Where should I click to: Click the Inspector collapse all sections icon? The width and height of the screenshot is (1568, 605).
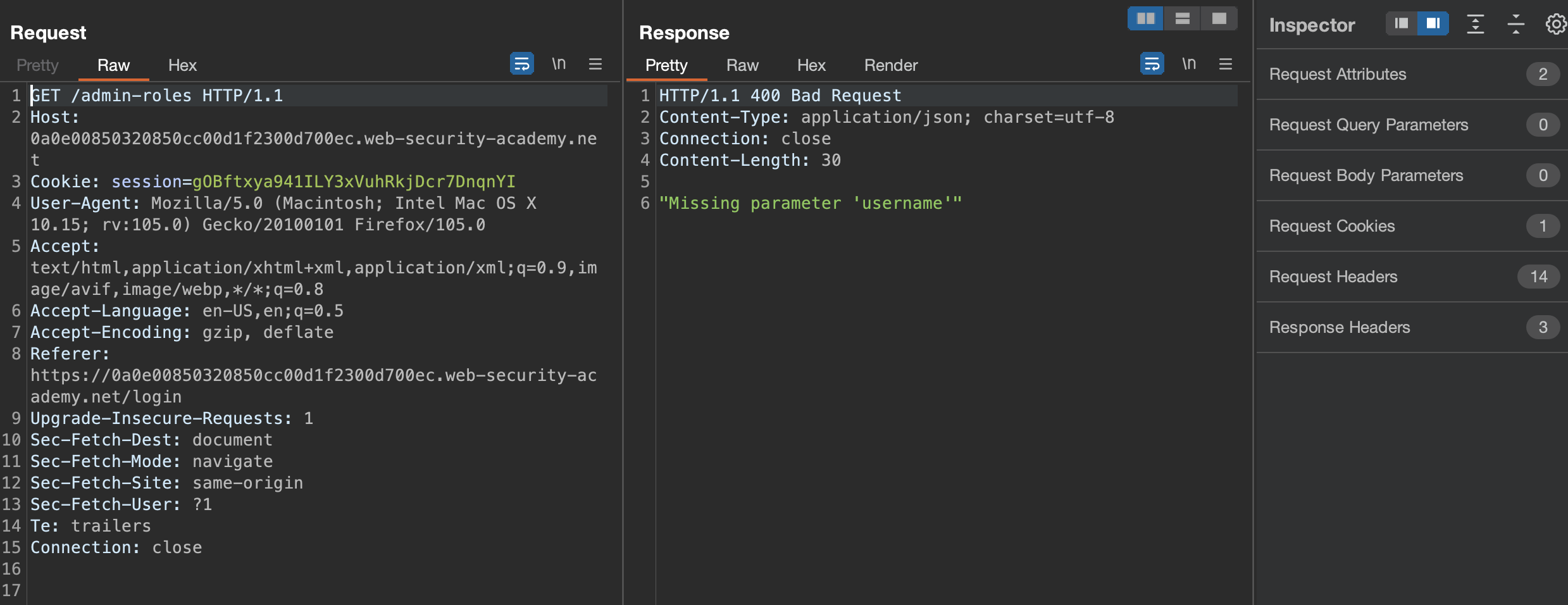point(1515,24)
